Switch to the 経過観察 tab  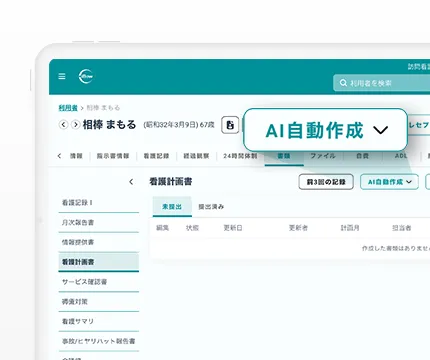(196, 156)
